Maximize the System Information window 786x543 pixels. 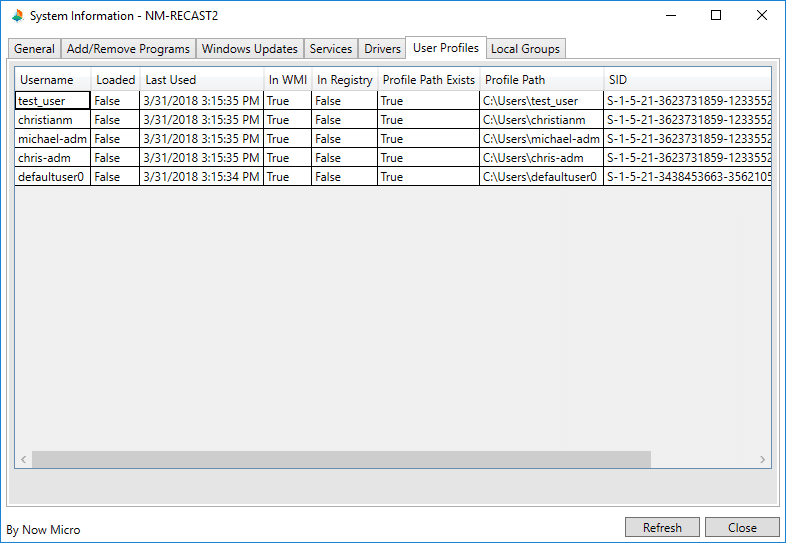(x=716, y=16)
